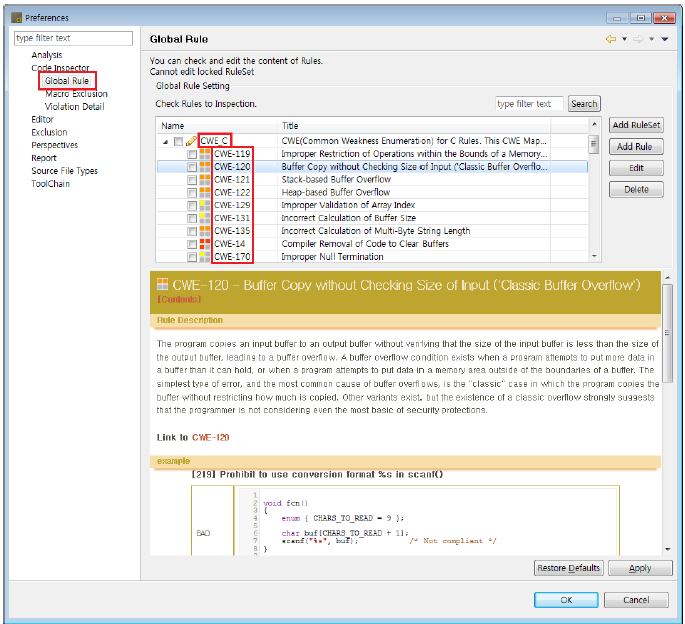Click the Add RuleSet button
The height and width of the screenshot is (624, 685).
pos(636,125)
